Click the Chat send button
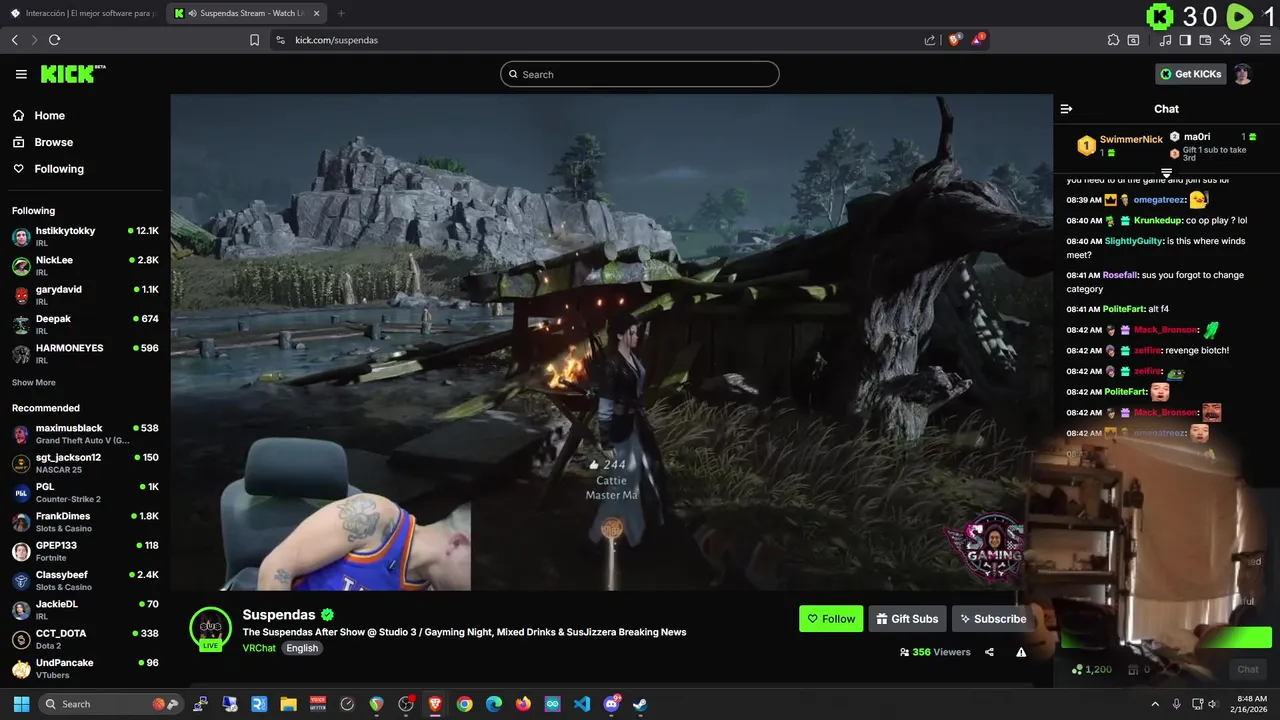Screen dimensions: 1280x720 point(1247,669)
